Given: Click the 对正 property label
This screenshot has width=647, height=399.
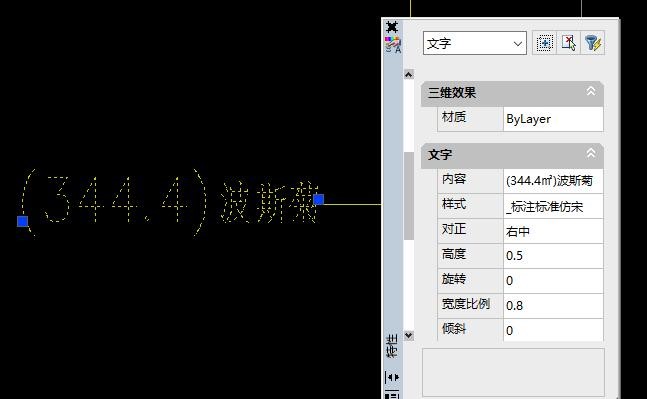Looking at the screenshot, I should tap(454, 229).
